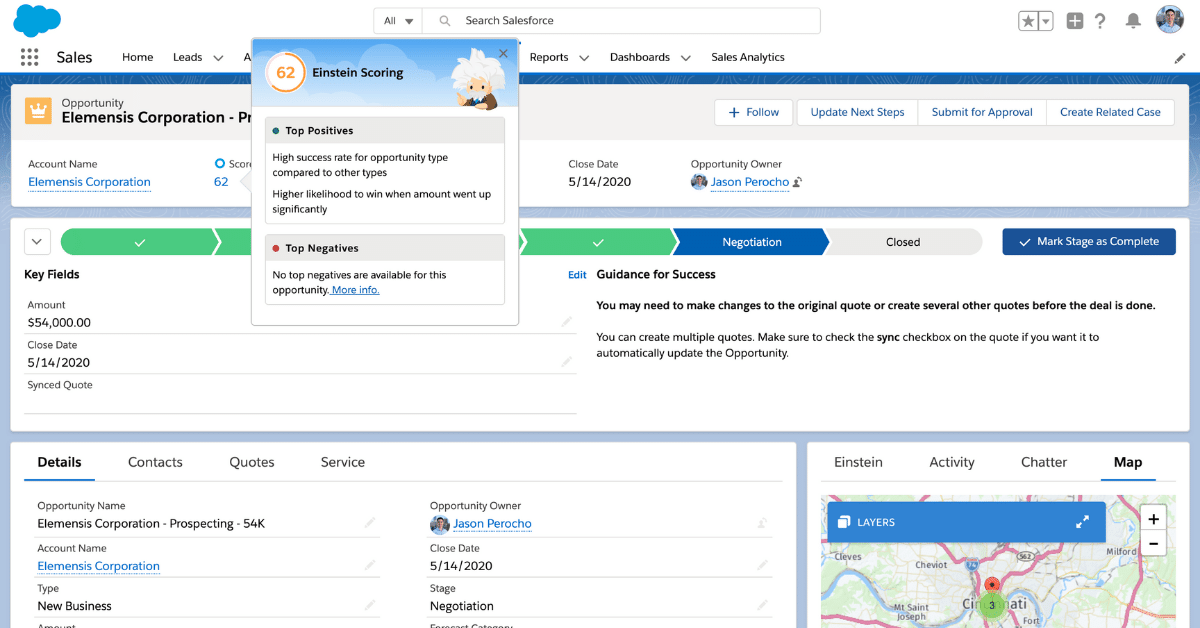Click Create Related Case button
Image resolution: width=1200 pixels, height=628 pixels.
tap(1110, 112)
